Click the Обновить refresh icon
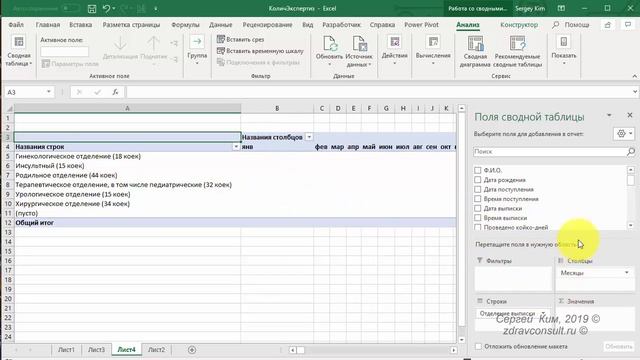Screen dimensions: 640x360 coord(330,43)
